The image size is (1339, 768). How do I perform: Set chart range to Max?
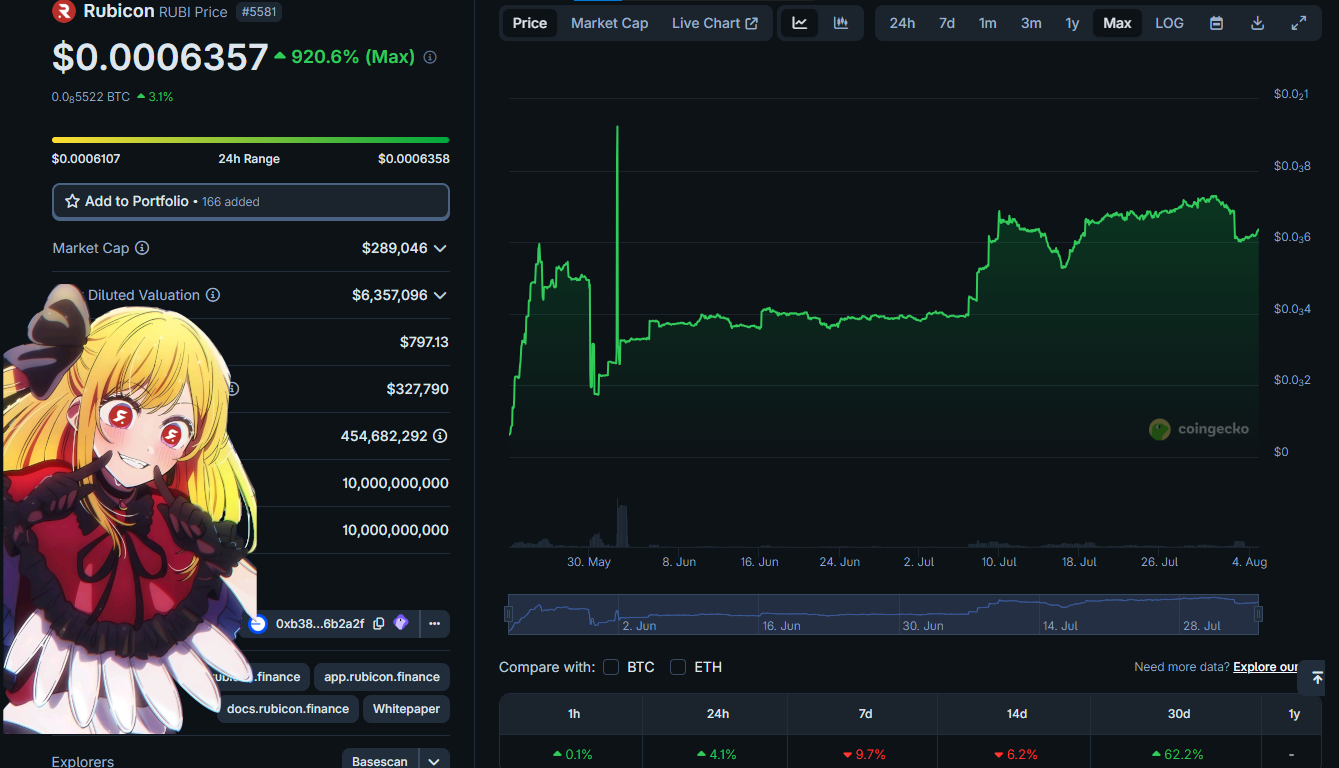pyautogui.click(x=1117, y=23)
